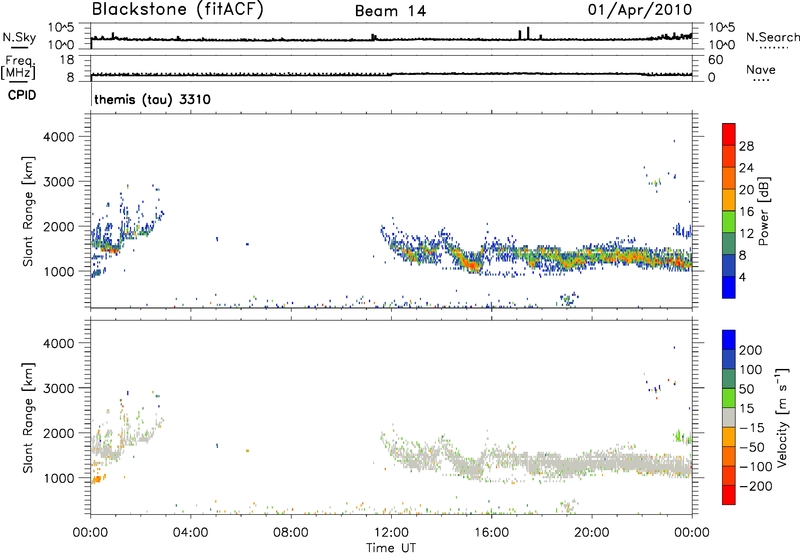Click the orange power scatter patch near 15:30
This screenshot has height=554, width=800.
coord(472,264)
